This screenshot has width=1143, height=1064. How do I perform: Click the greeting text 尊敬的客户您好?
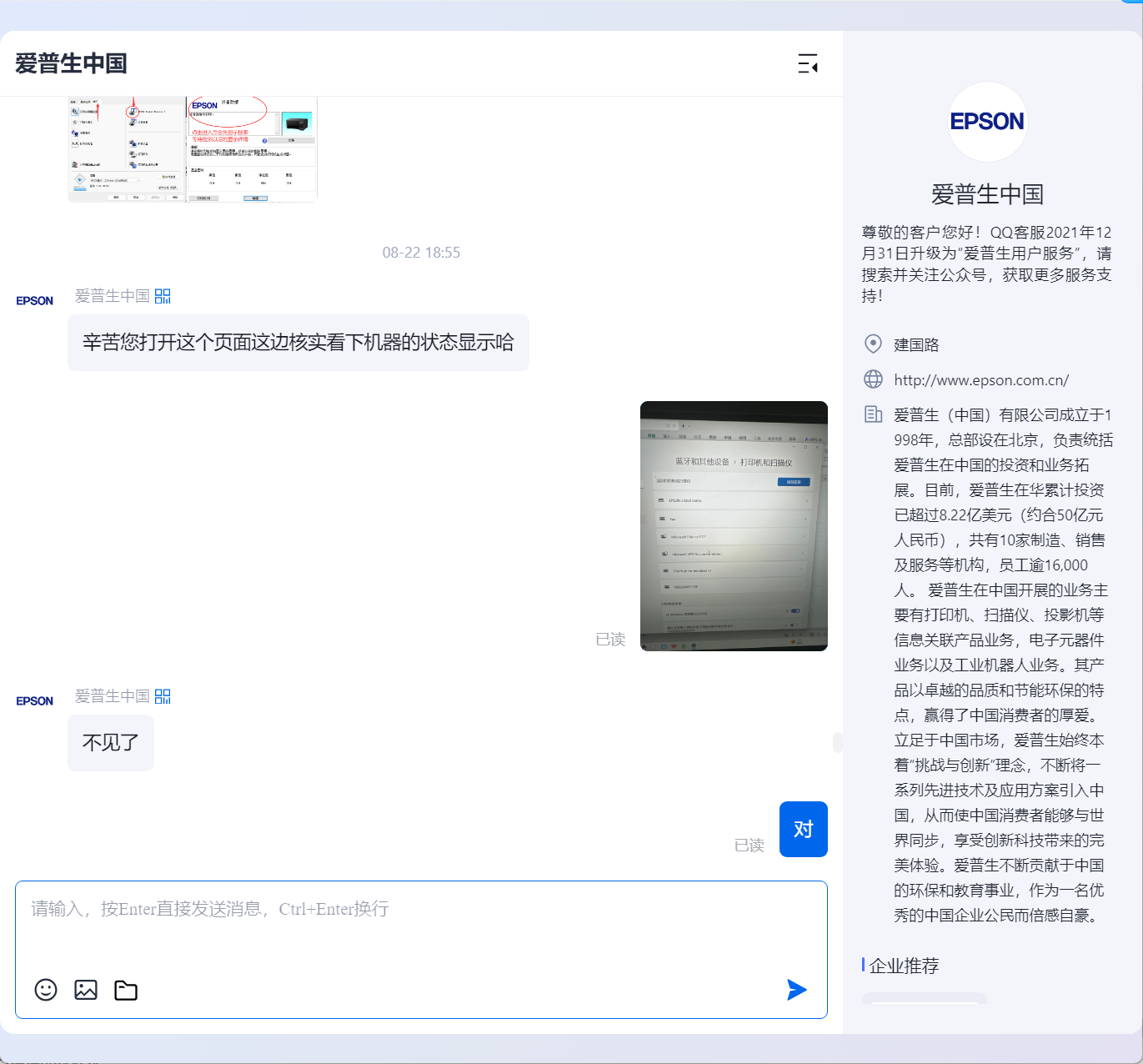(920, 232)
